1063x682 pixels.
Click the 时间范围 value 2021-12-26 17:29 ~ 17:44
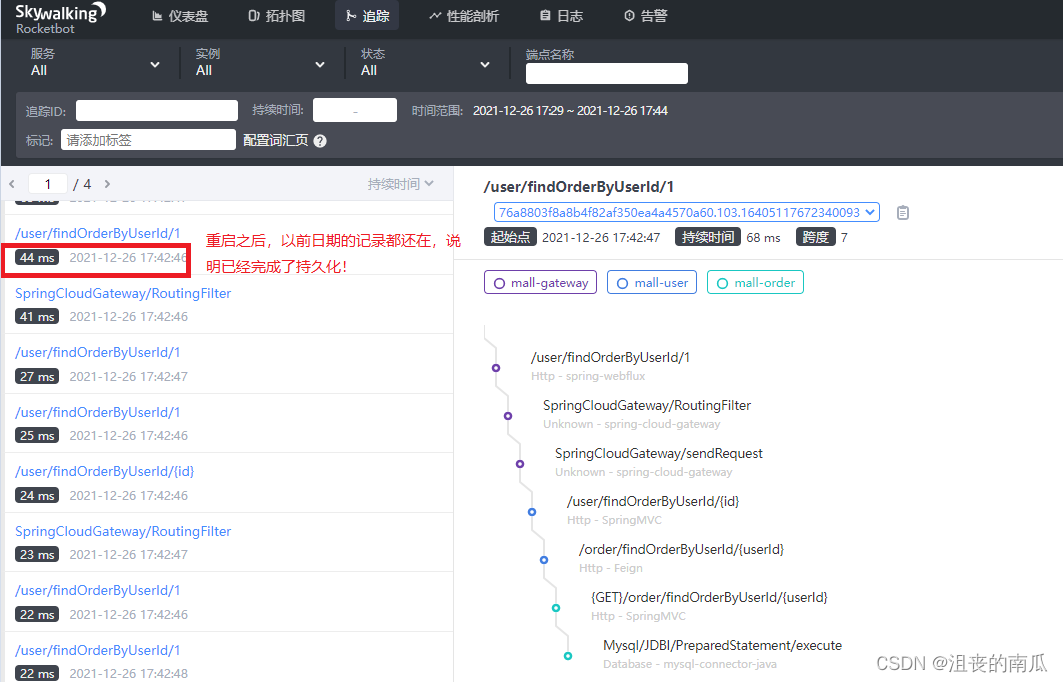570,111
